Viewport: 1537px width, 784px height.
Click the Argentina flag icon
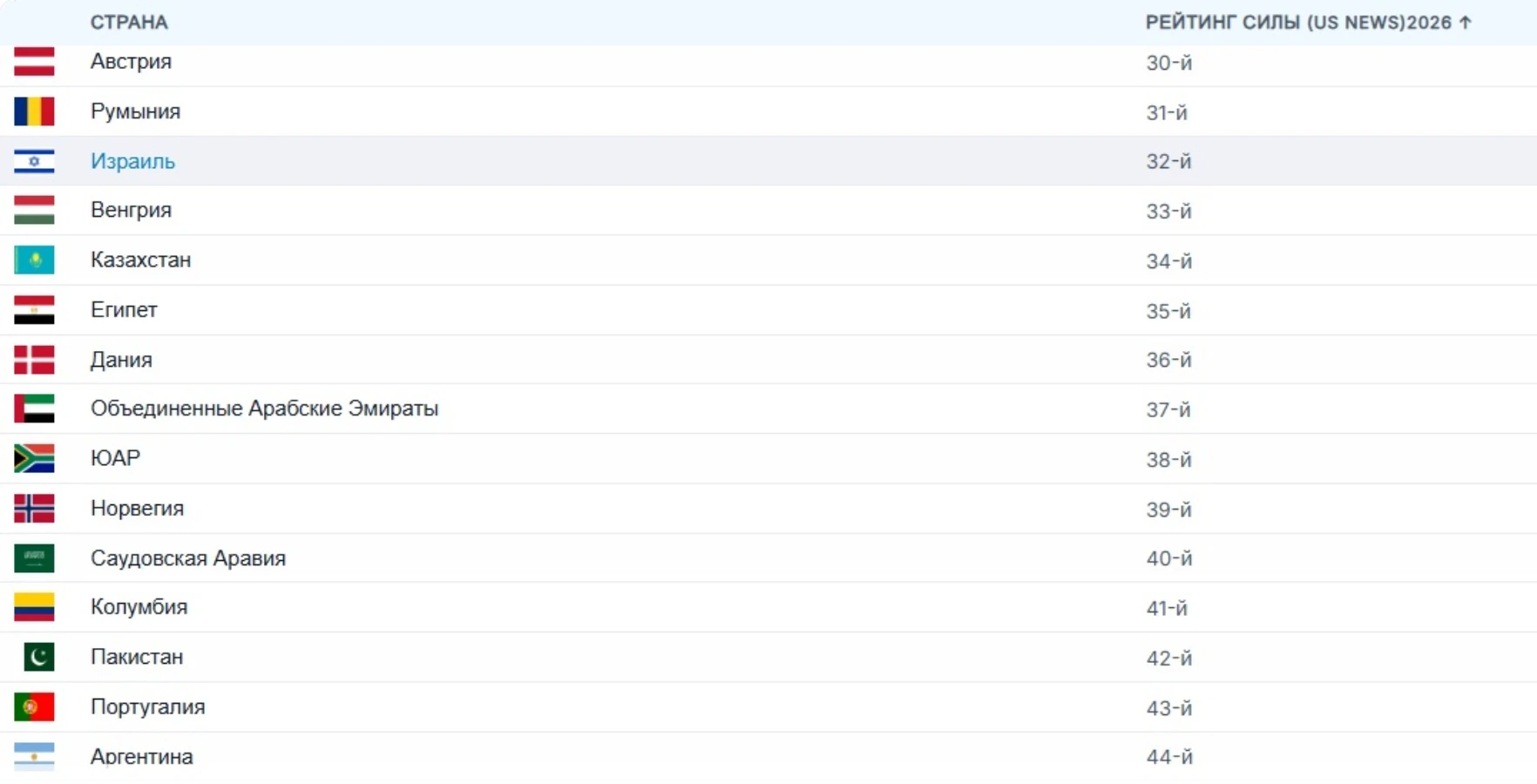34,756
